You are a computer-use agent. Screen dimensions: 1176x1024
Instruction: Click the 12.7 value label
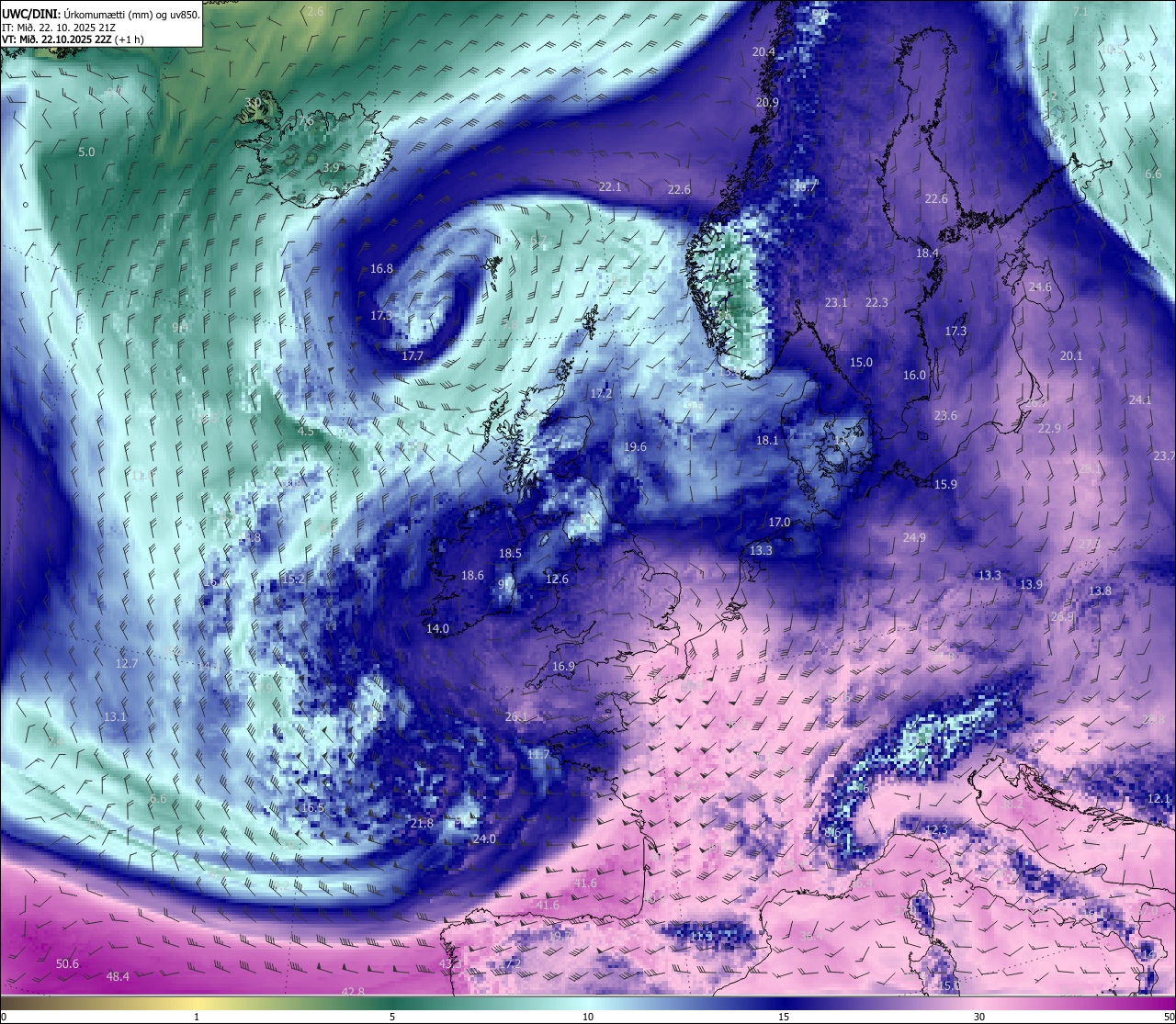(127, 663)
